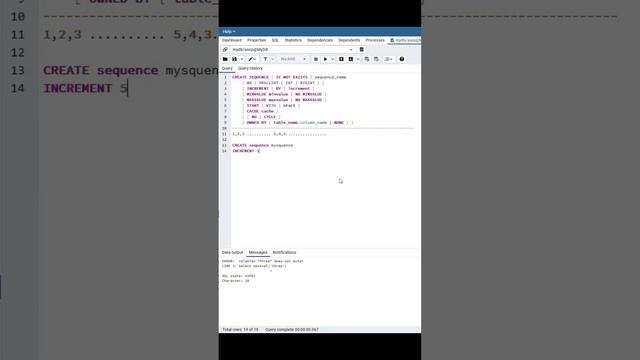This screenshot has height=360, width=640.
Task: Open the Help menu
Action: (x=229, y=31)
